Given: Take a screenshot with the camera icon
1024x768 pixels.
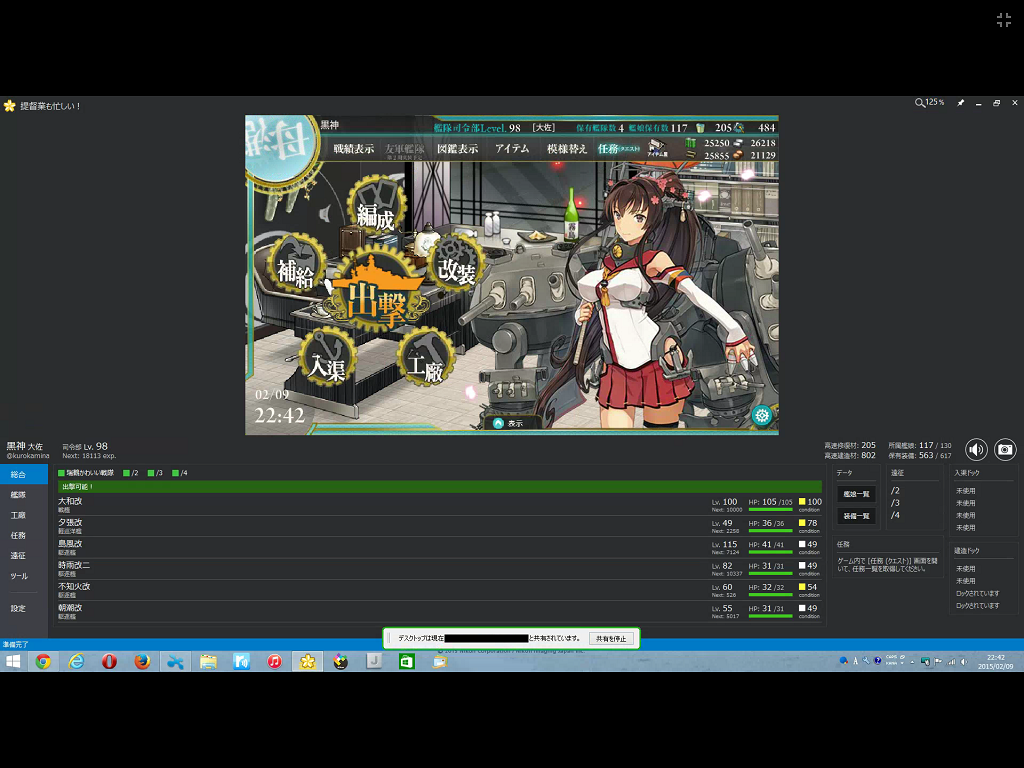Looking at the screenshot, I should 1005,449.
